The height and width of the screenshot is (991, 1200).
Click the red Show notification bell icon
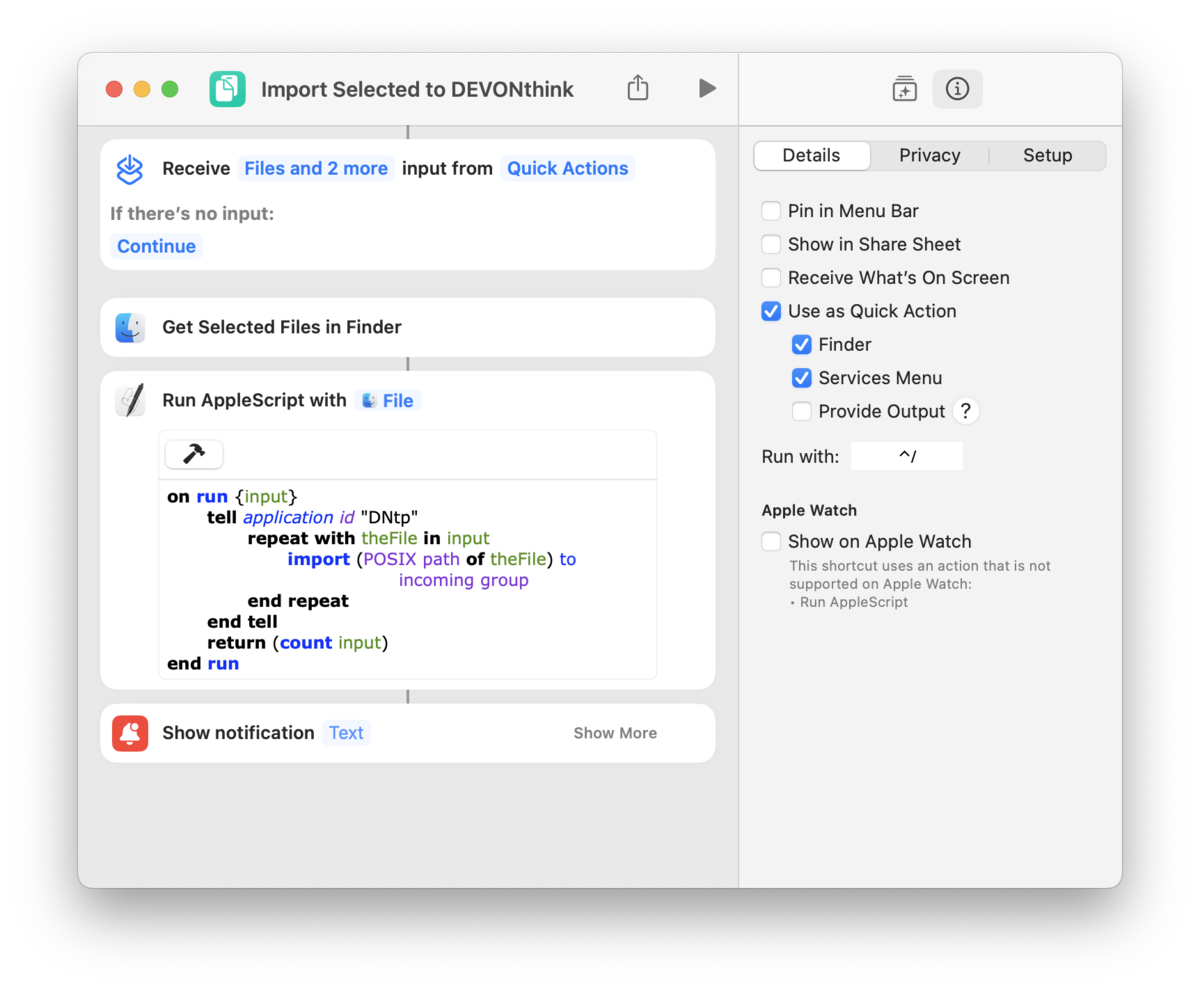[x=130, y=733]
